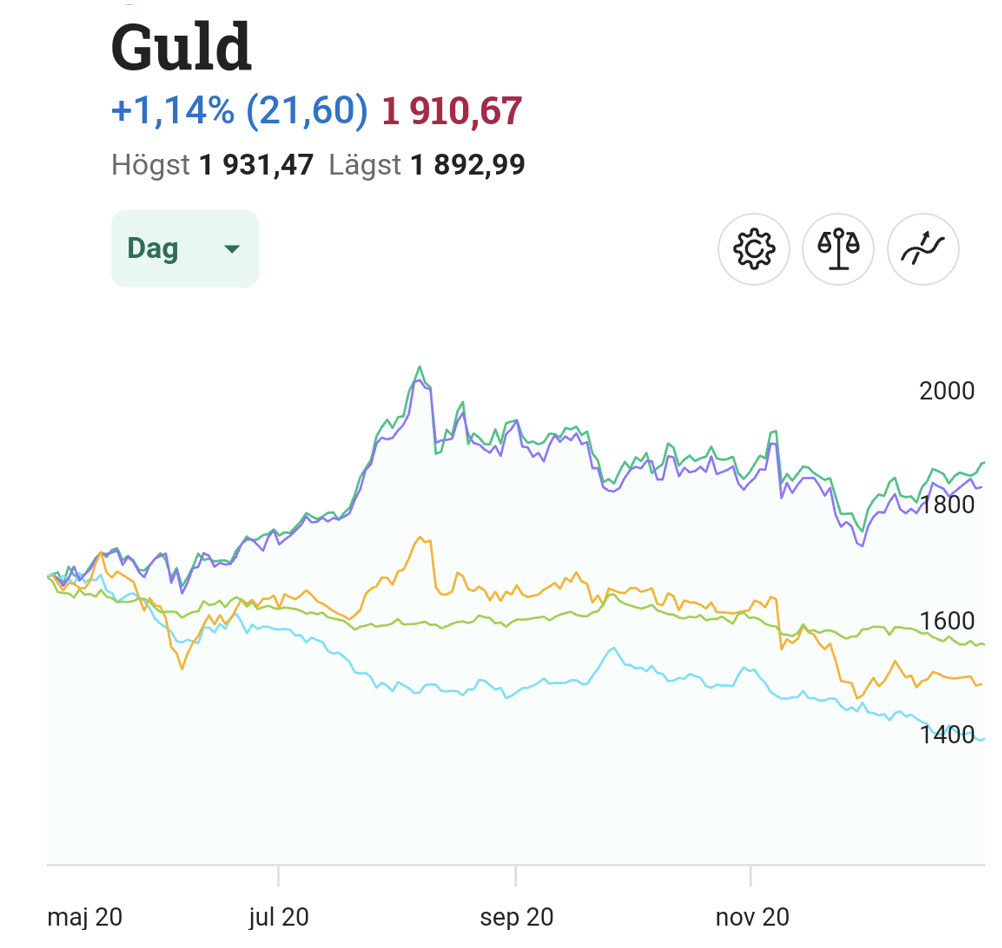Click the highest peak of the green line
1002x948 pixels.
tap(419, 367)
